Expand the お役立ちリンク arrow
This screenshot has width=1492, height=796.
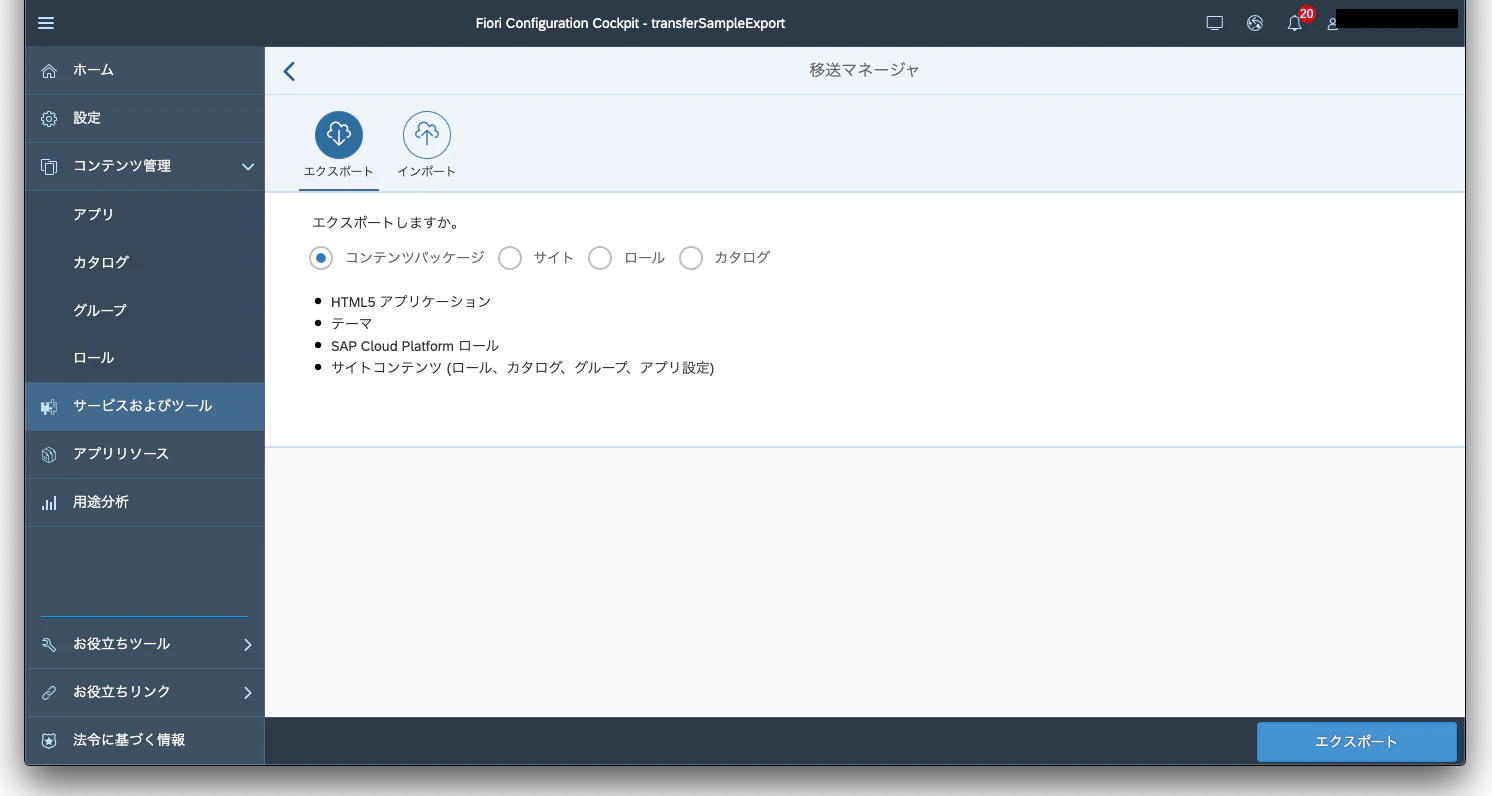(x=247, y=693)
